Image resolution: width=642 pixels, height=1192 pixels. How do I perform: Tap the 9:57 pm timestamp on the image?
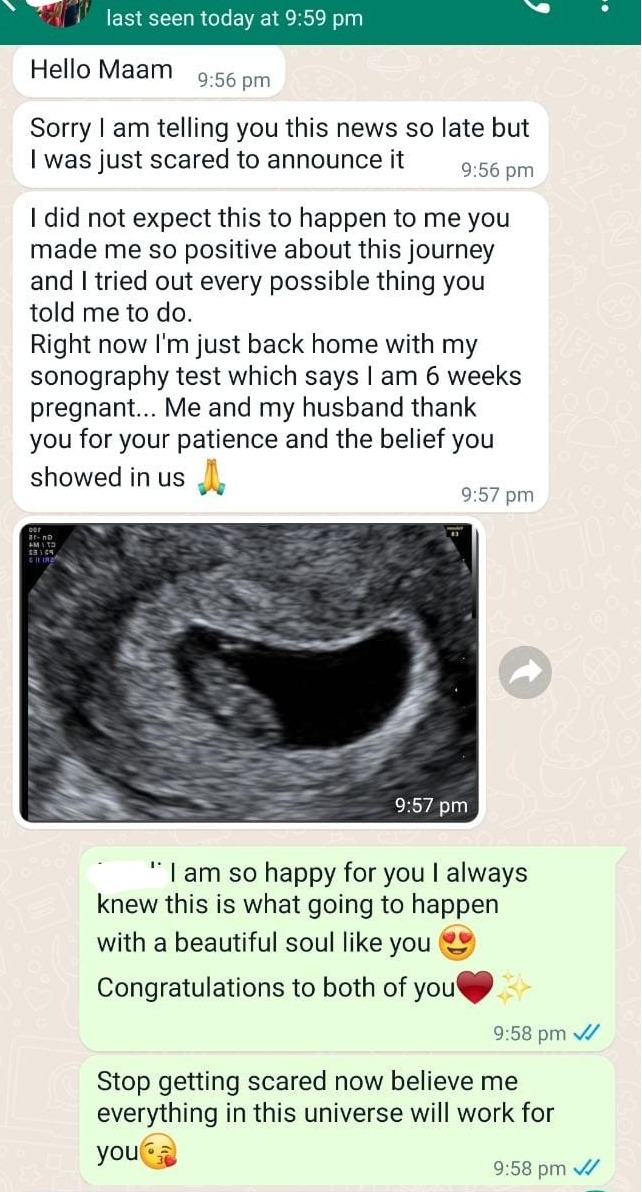432,804
